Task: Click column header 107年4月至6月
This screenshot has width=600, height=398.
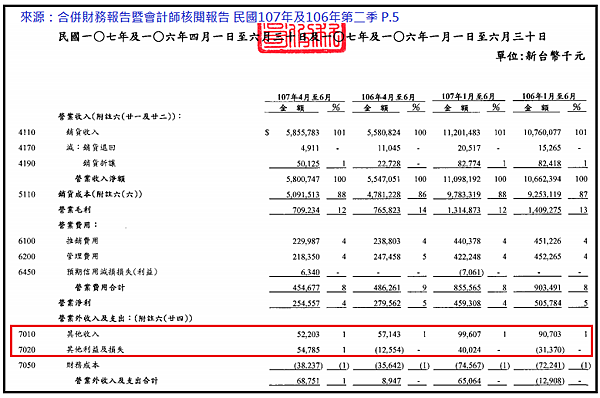Action: click(x=304, y=97)
